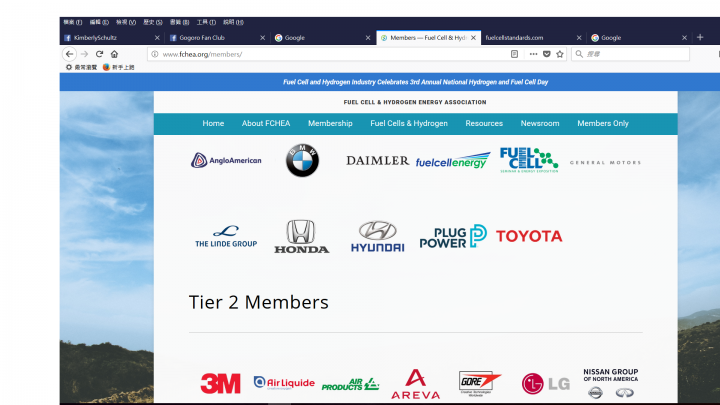This screenshot has height=405, width=720.
Task: Open the Firefox getting started bookmark
Action: tap(118, 67)
